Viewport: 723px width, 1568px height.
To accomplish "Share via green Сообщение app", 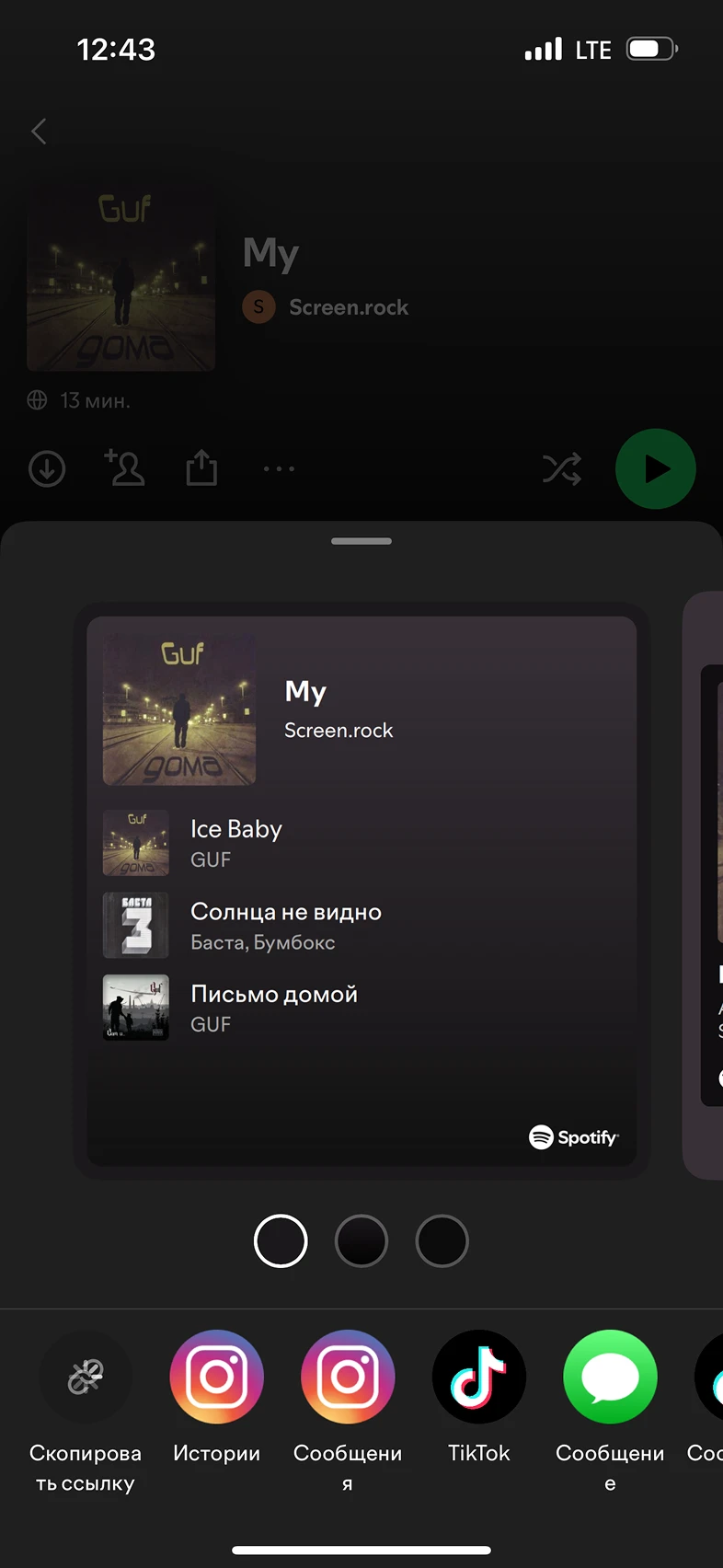I will [610, 1378].
